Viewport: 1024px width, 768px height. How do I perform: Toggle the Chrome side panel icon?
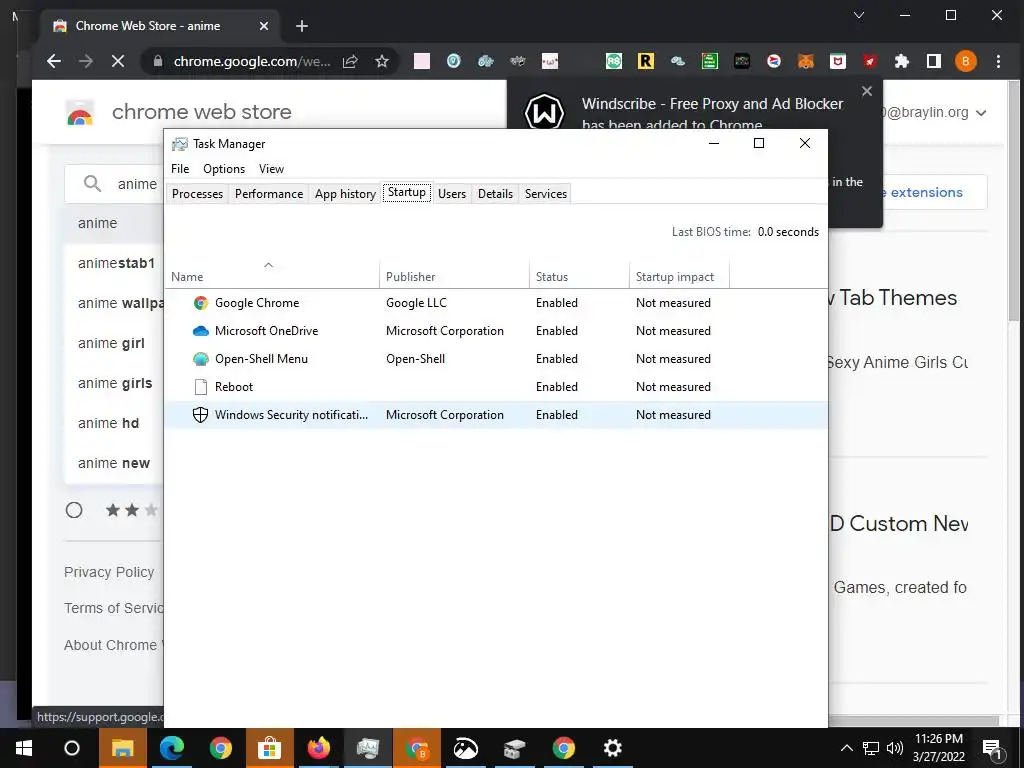pyautogui.click(x=934, y=61)
